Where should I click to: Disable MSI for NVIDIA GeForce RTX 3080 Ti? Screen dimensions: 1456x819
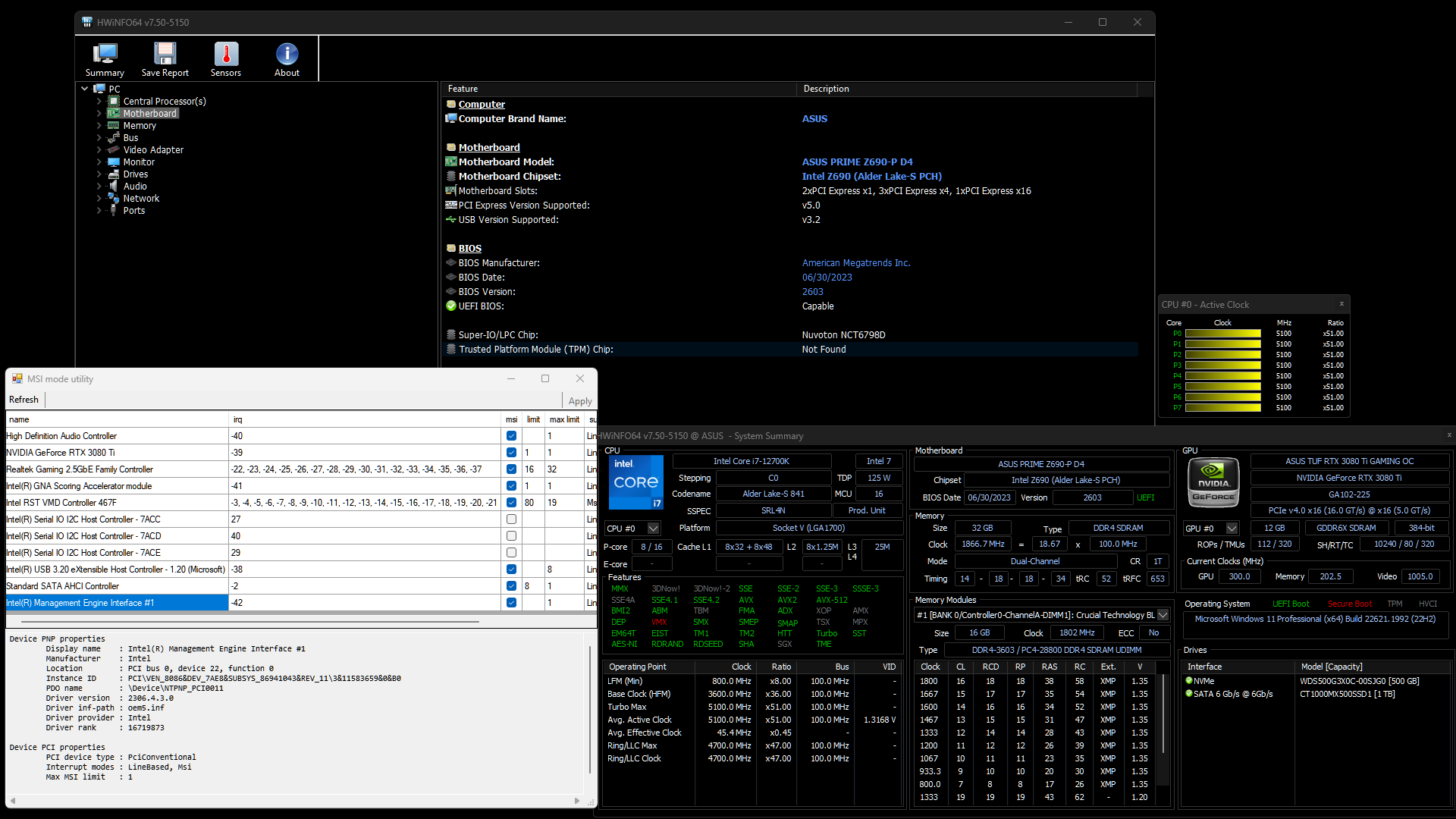pos(512,452)
